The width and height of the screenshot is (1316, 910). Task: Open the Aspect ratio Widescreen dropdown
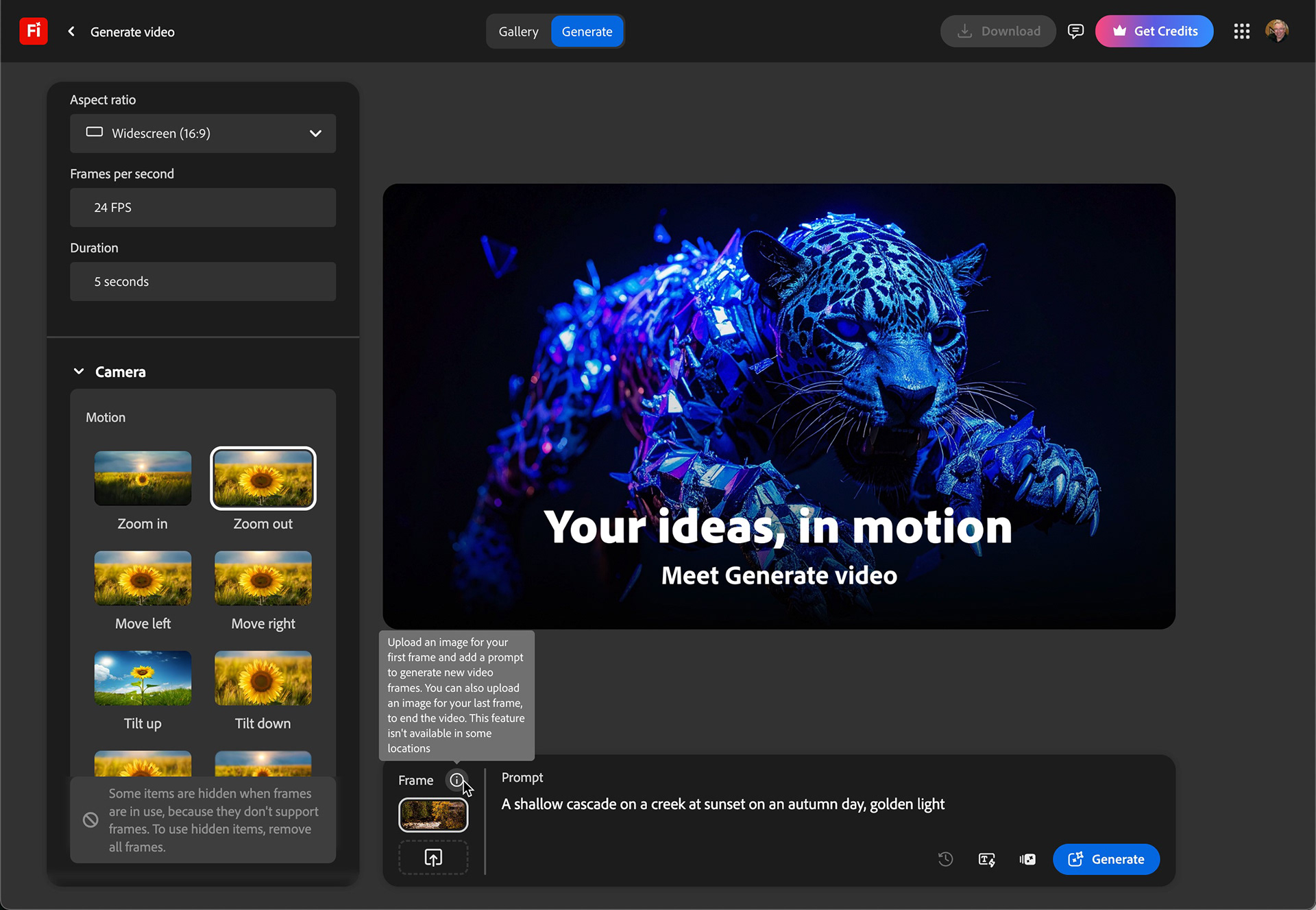coord(203,133)
